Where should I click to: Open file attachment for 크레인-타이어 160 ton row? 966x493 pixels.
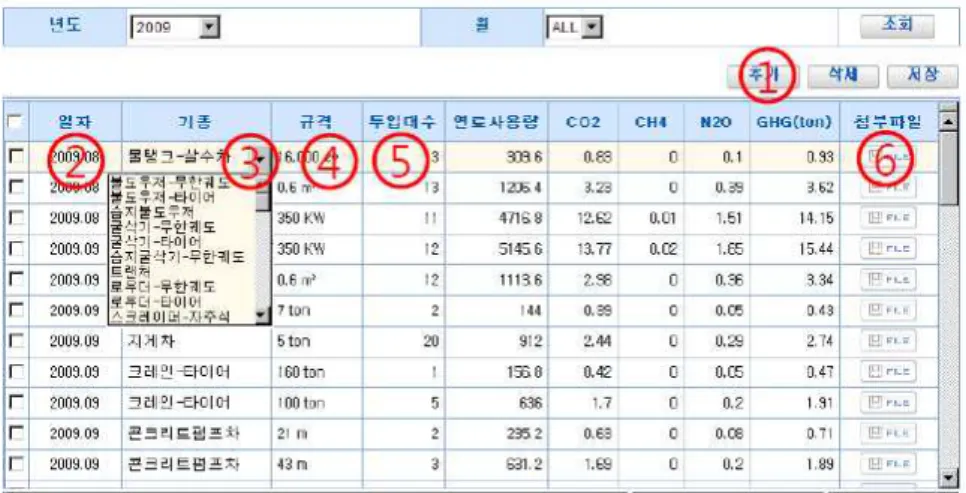click(888, 372)
